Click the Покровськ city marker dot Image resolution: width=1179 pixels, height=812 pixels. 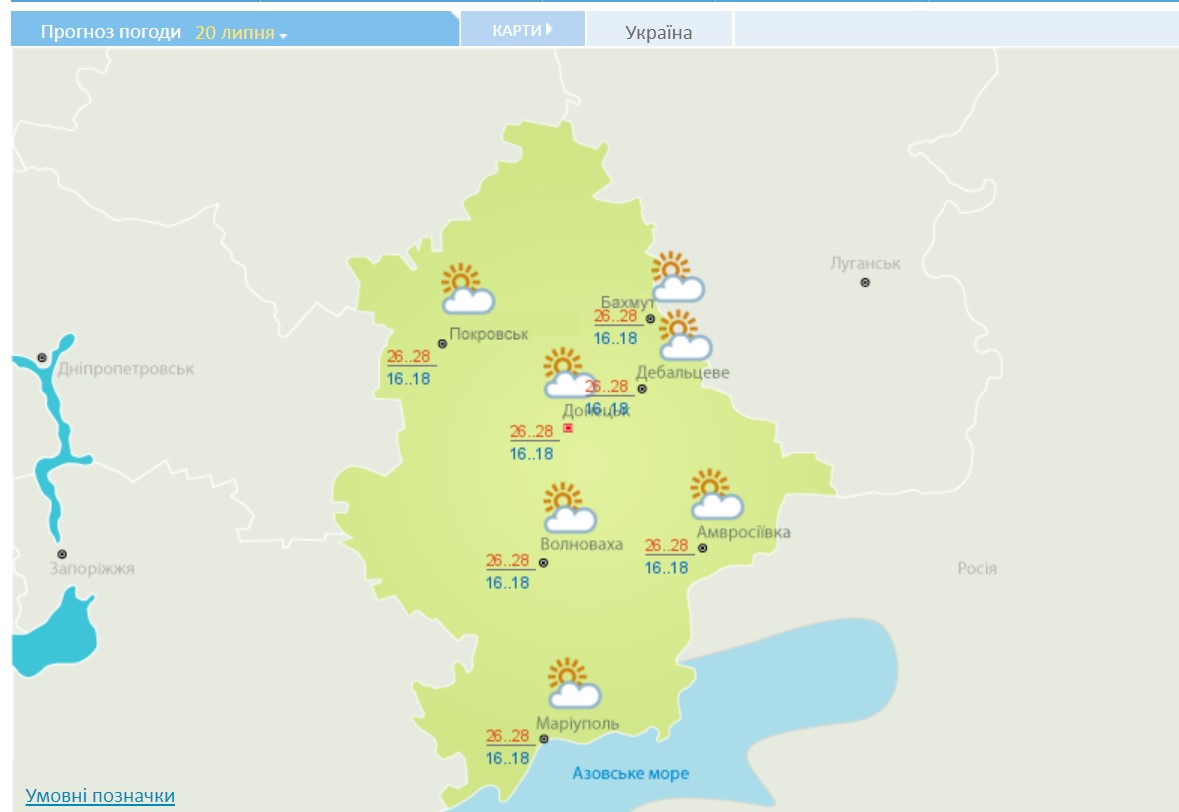(442, 344)
